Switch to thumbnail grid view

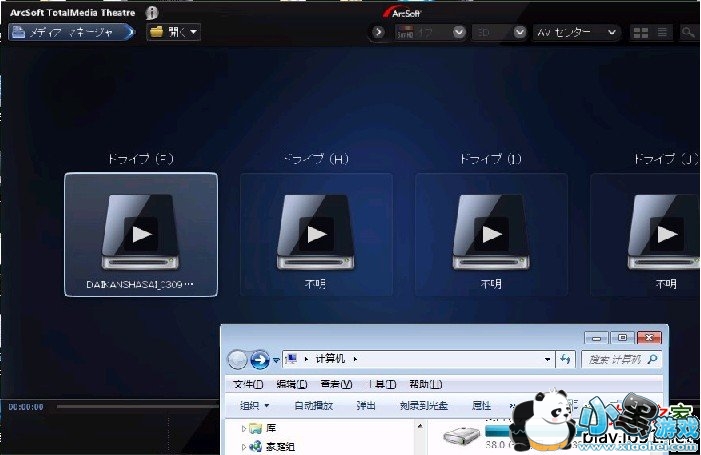[641, 33]
